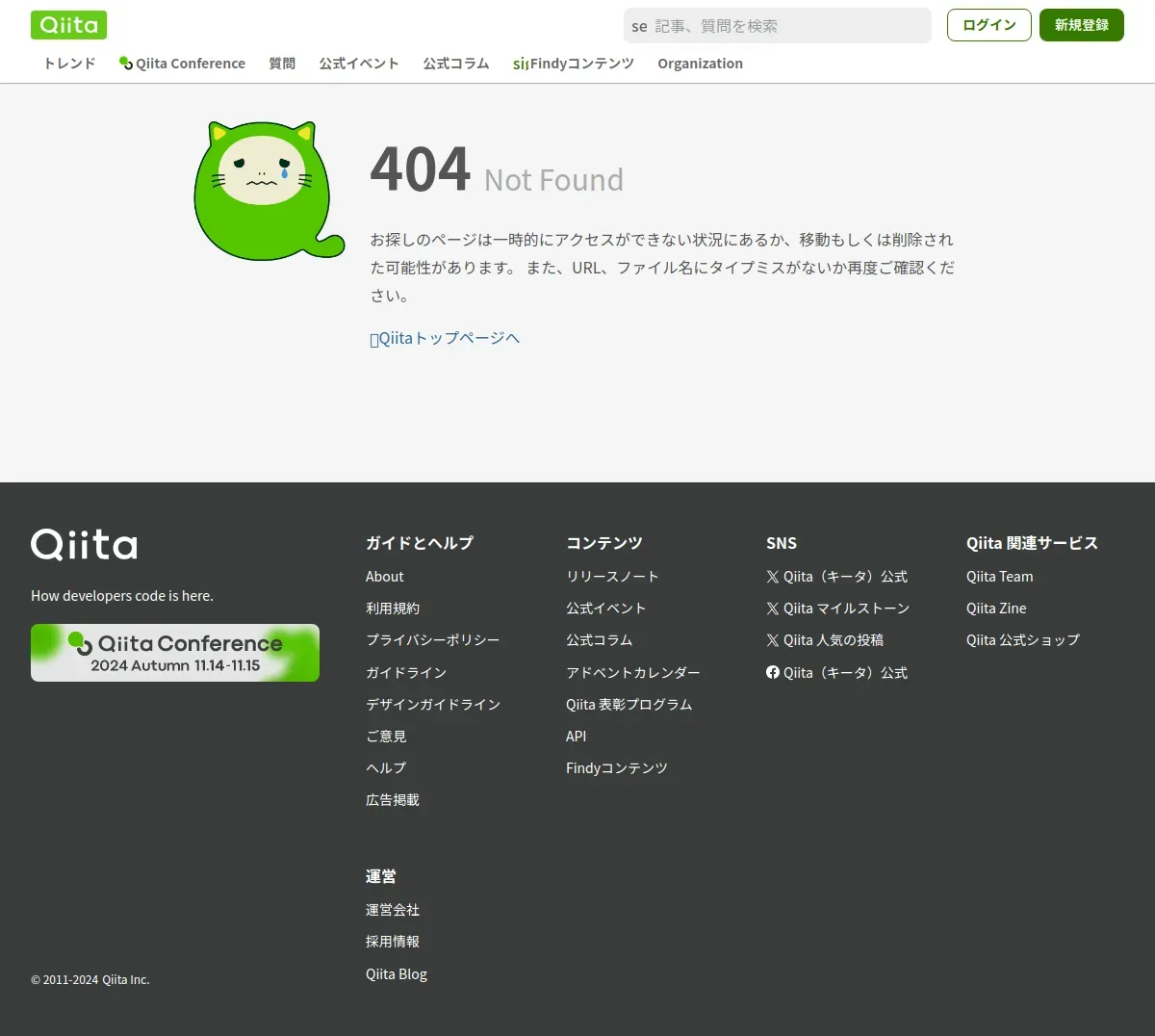1155x1036 pixels.
Task: Click the © 2011-2024 Qiita Inc. text
Action: [x=90, y=980]
